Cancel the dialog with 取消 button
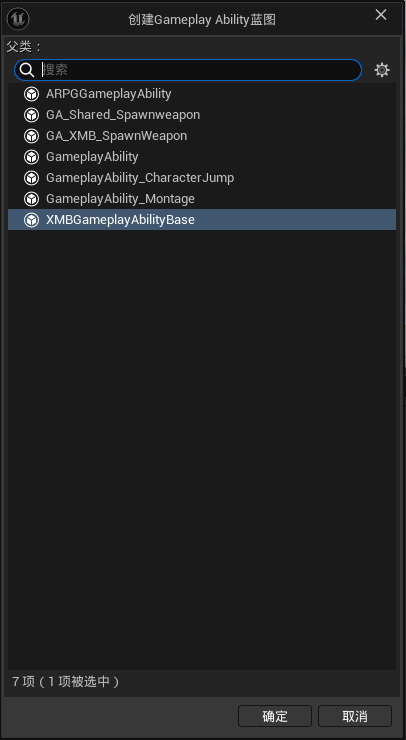 point(355,716)
